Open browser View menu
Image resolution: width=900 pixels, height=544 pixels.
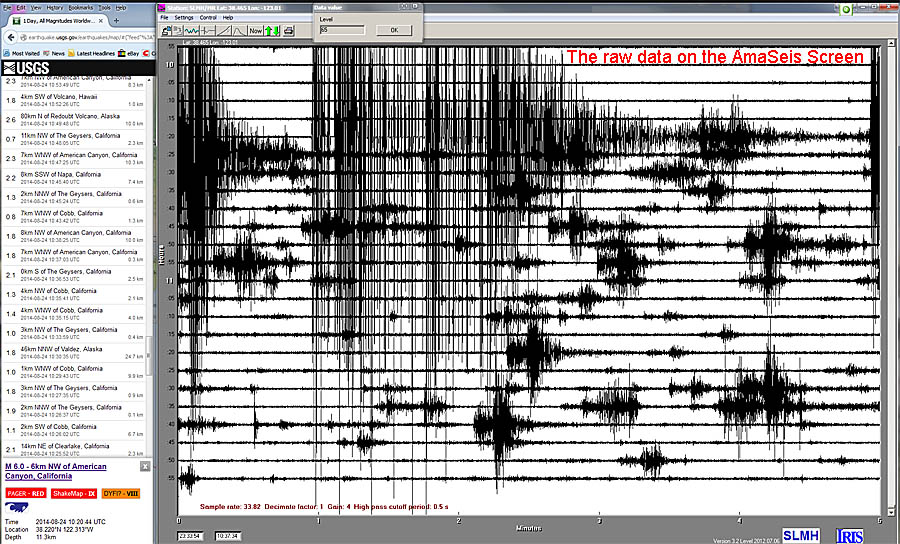(36, 8)
